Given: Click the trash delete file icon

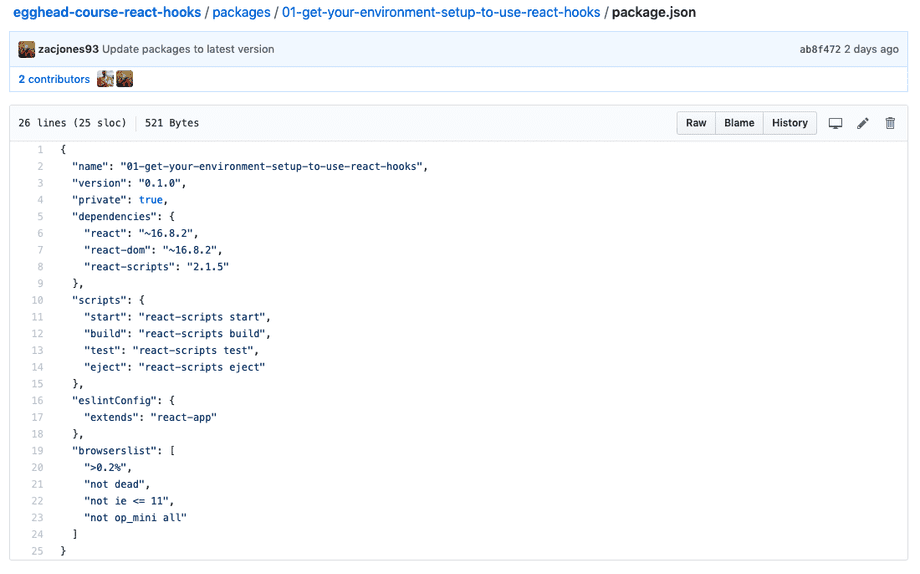Looking at the screenshot, I should (x=890, y=123).
